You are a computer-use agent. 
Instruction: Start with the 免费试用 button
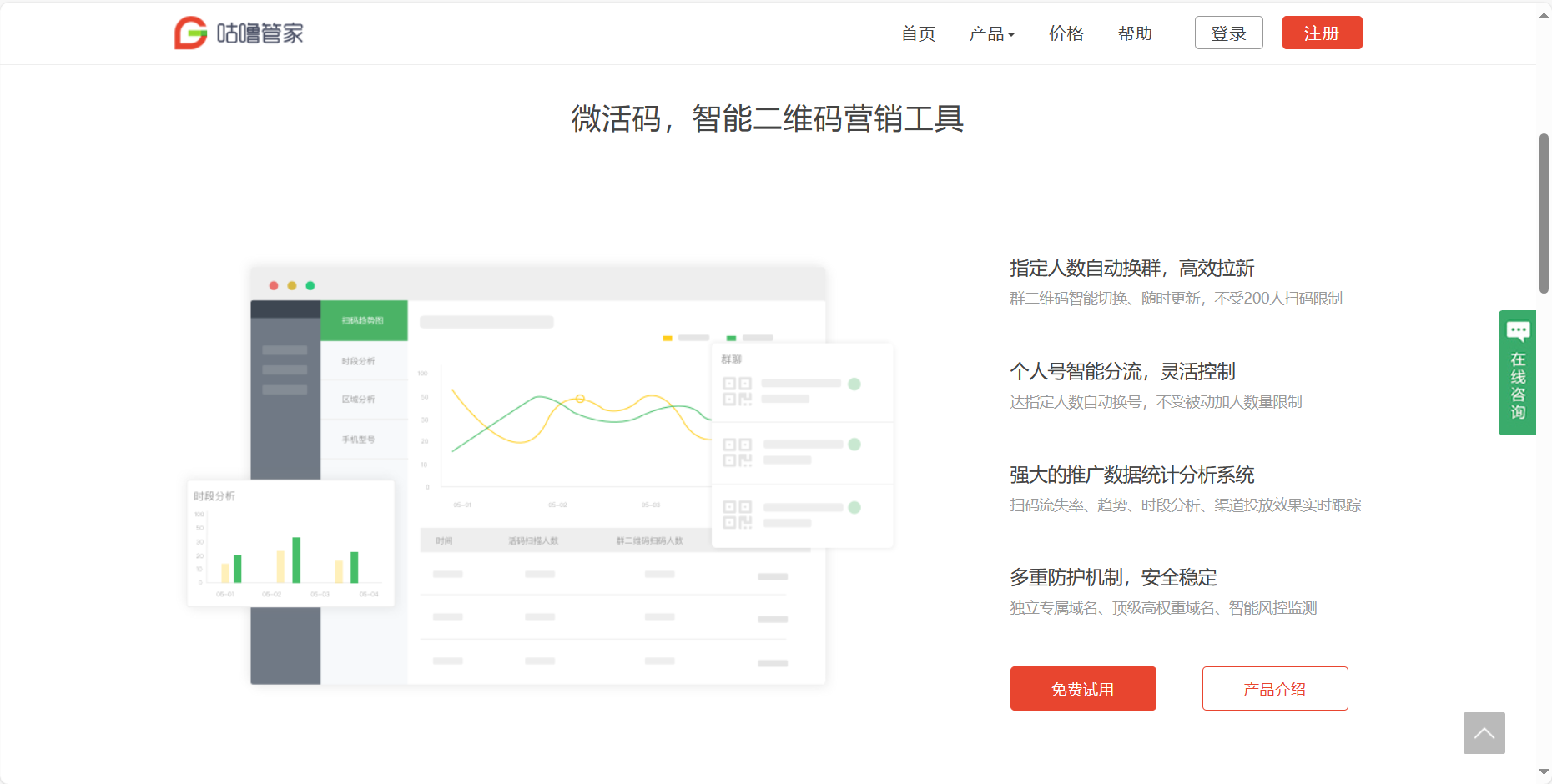pyautogui.click(x=1082, y=689)
